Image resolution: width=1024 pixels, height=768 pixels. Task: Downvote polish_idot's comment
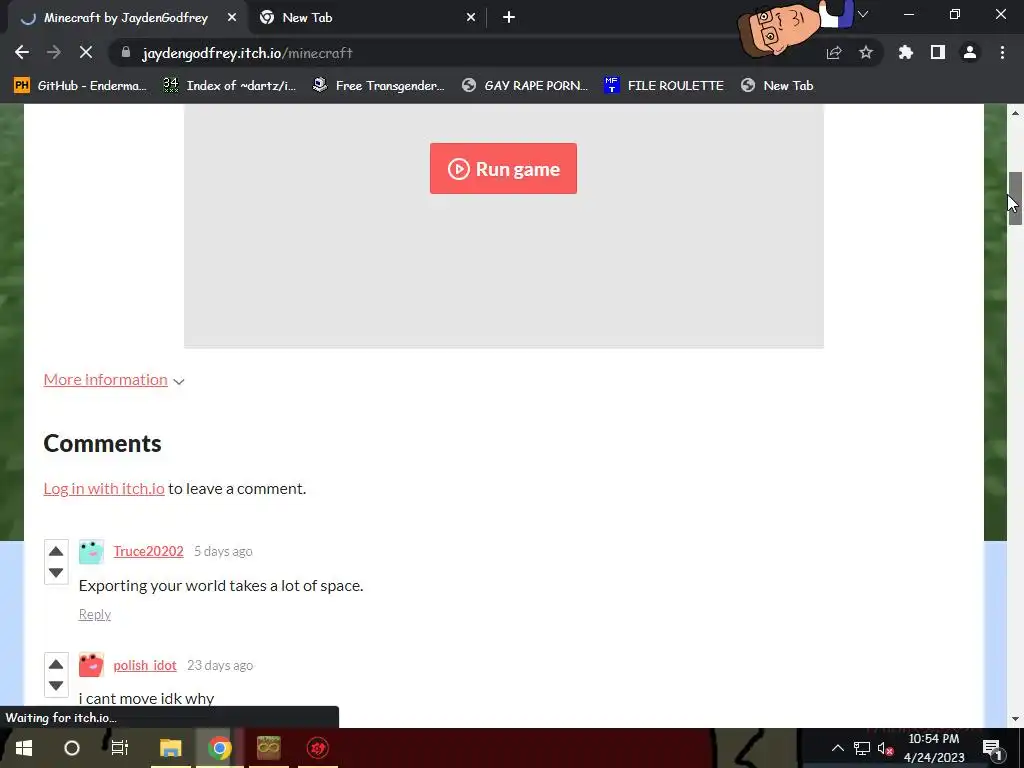tap(56, 686)
